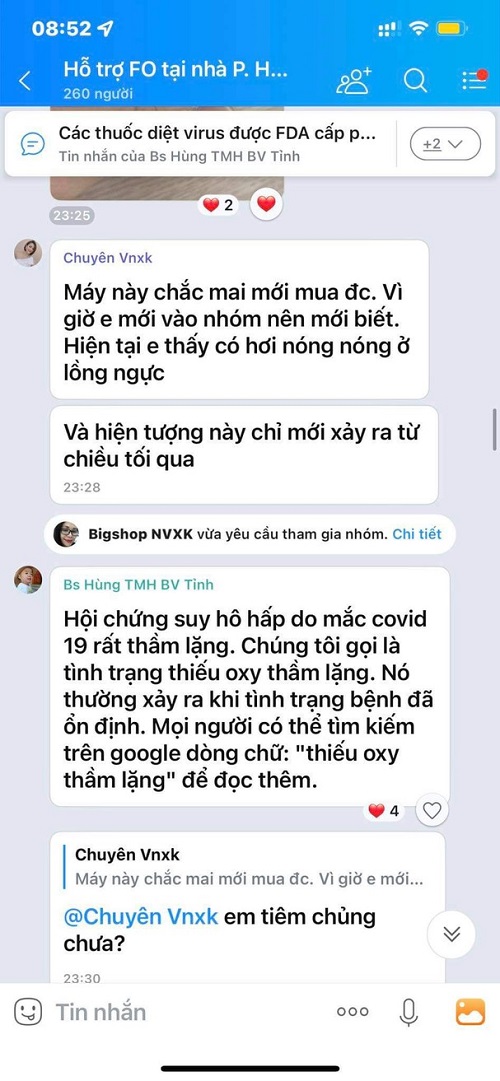This screenshot has width=500, height=1081.
Task: Tap the three dots more options
Action: 352,1012
